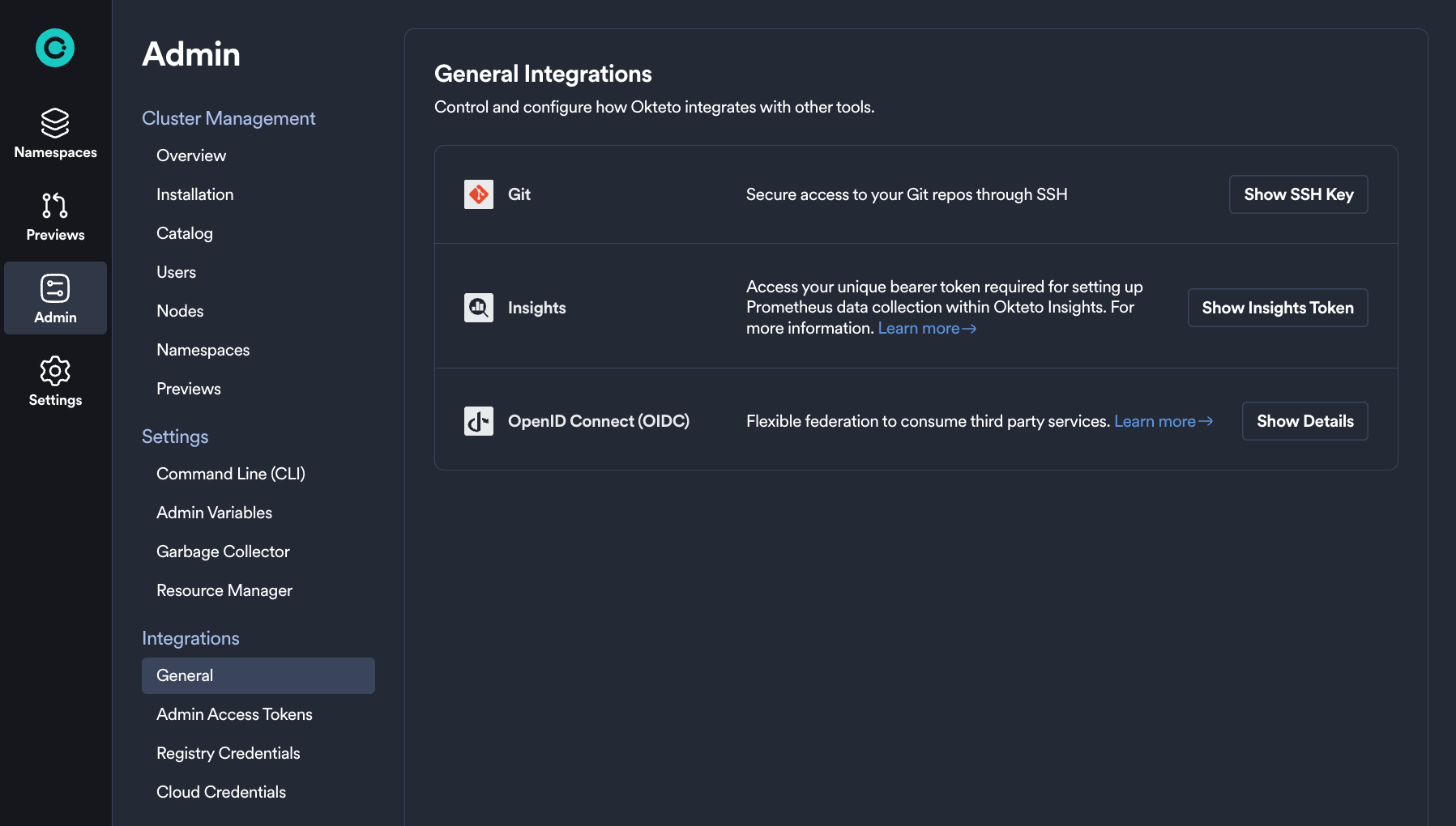The image size is (1456, 826).
Task: Open the OIDC Learn more link
Action: (1163, 421)
